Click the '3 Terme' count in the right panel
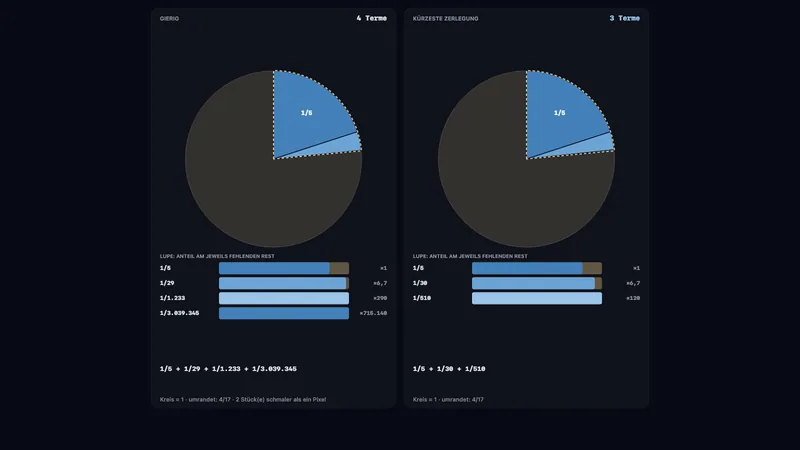The height and width of the screenshot is (450, 800). 624,18
